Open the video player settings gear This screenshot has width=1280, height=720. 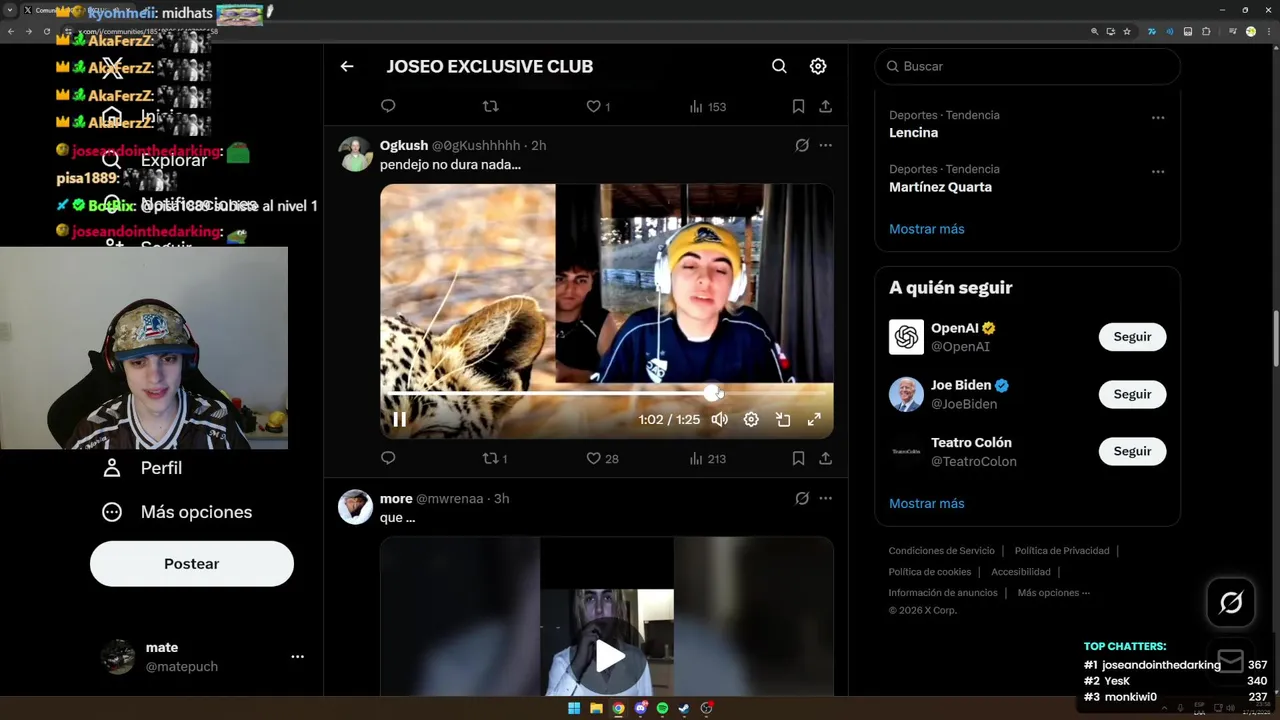[x=751, y=420]
